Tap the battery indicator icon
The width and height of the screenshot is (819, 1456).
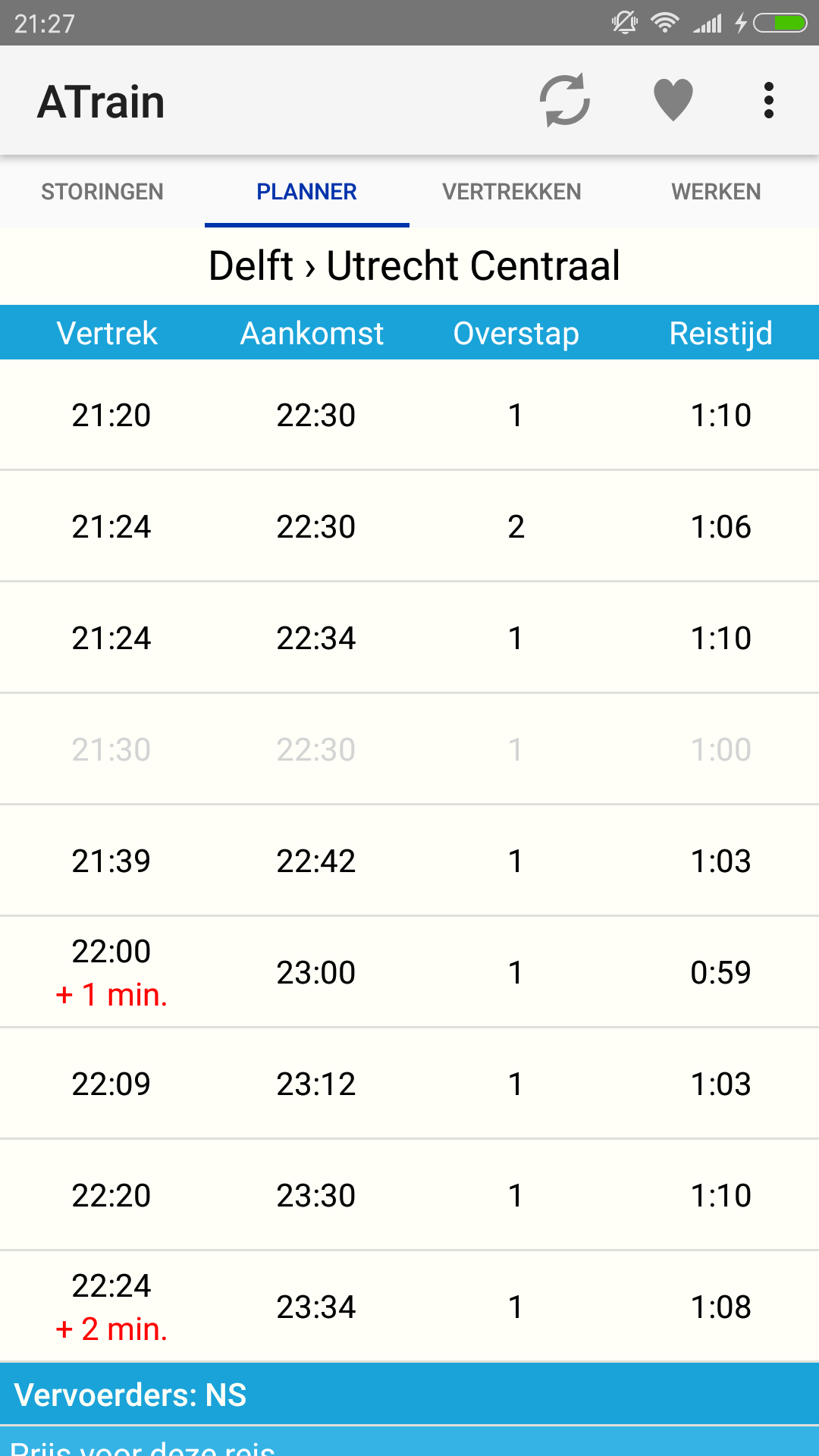click(x=780, y=23)
